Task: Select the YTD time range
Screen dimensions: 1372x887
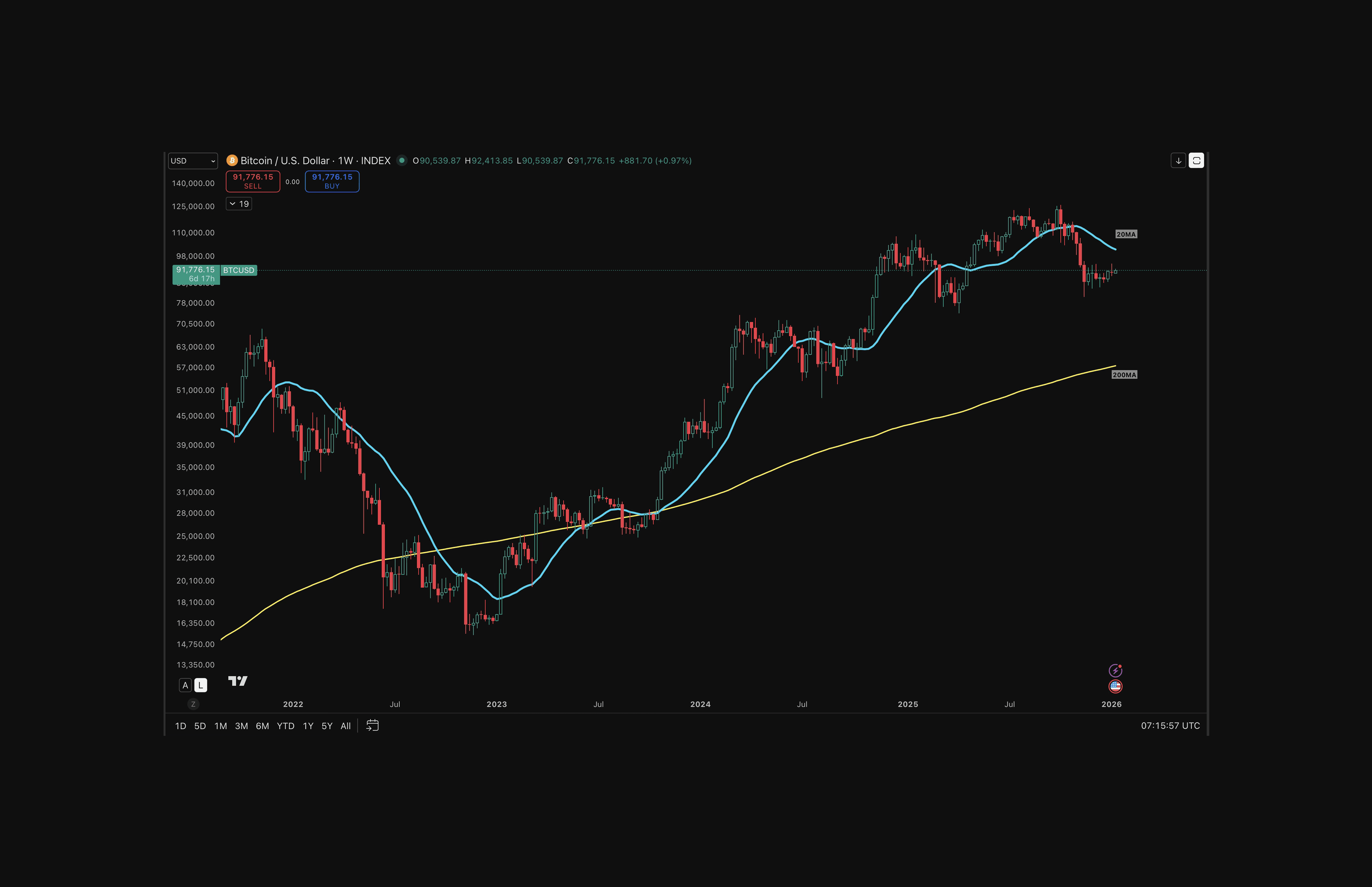Action: pos(286,726)
